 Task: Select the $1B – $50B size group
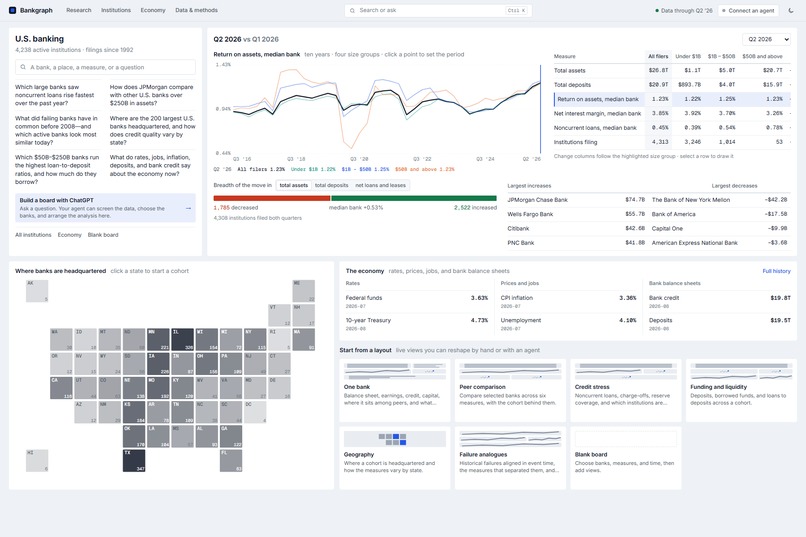[x=721, y=57]
